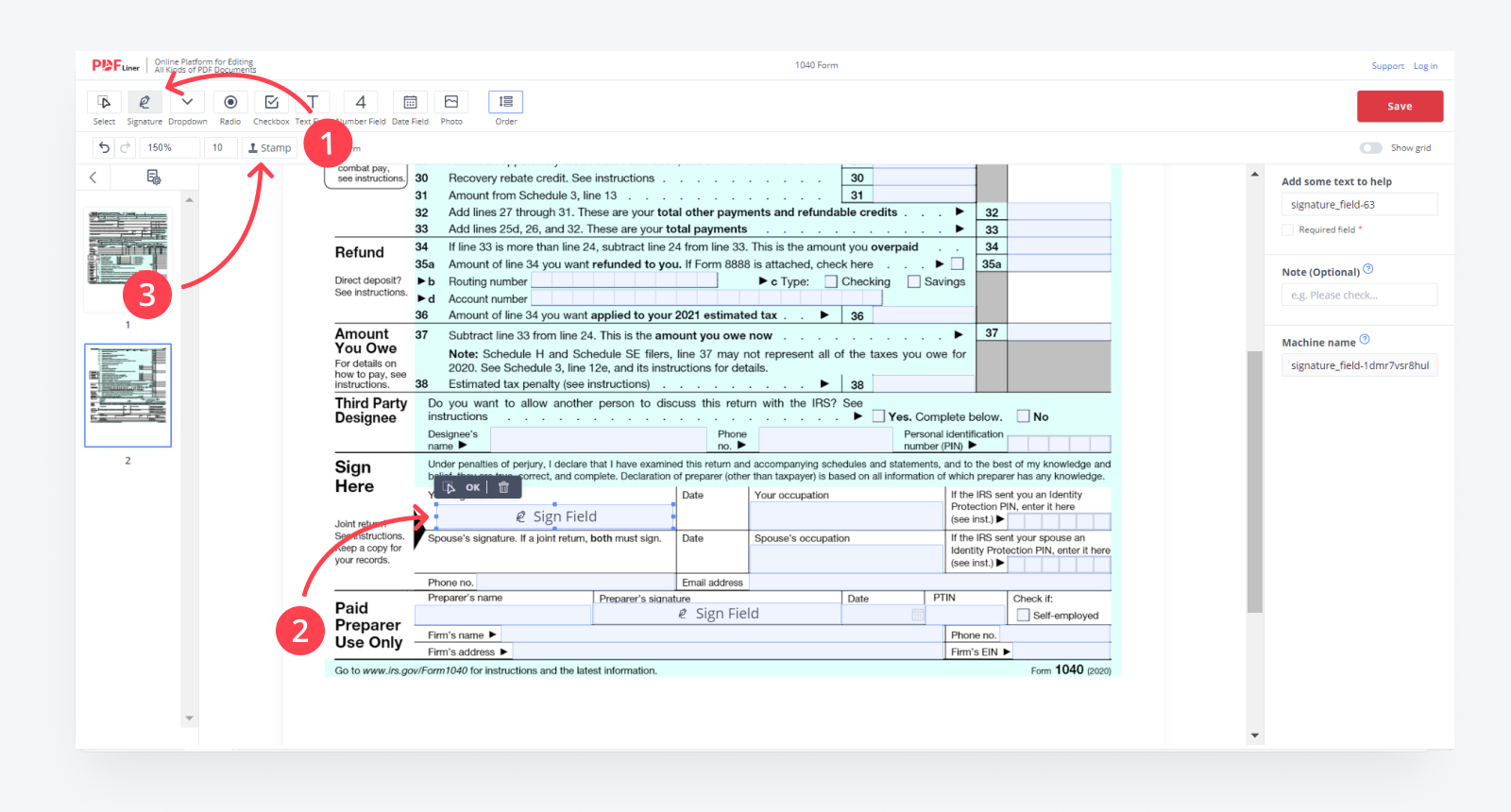
Task: Select the preparer's Sign Field
Action: [x=717, y=614]
